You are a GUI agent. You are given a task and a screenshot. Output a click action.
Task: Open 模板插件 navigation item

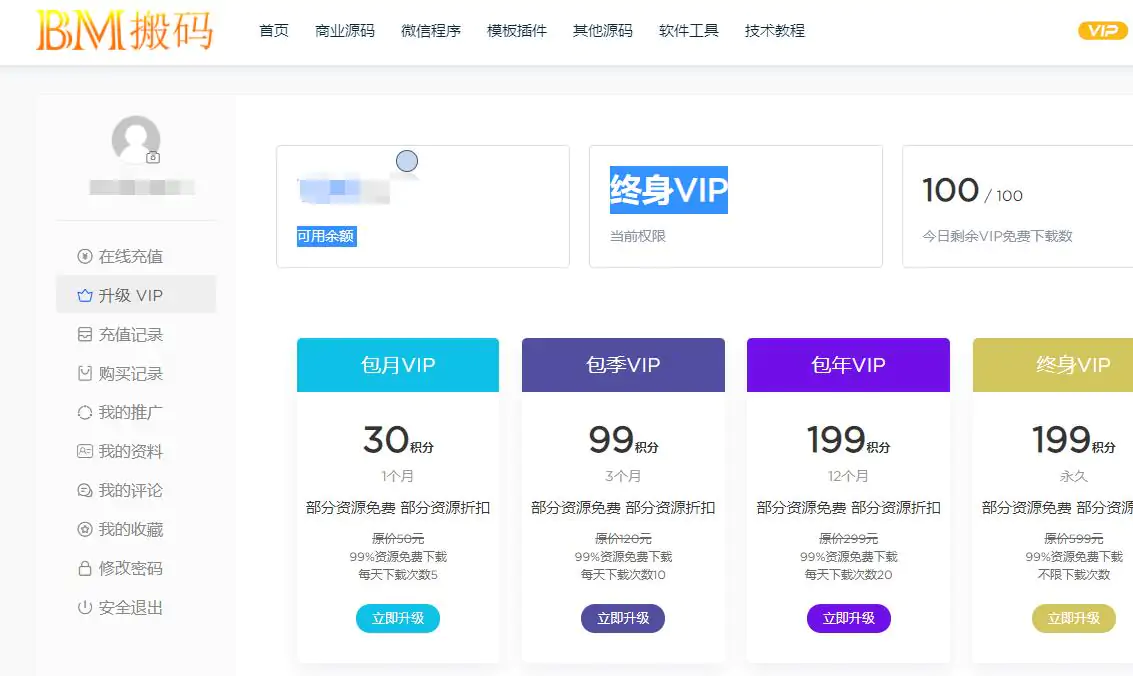[x=517, y=30]
